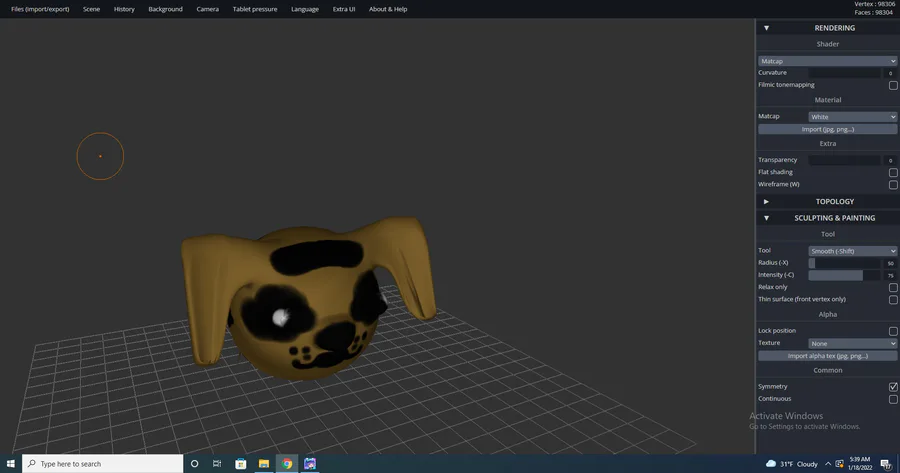
Task: Open the calendar app icon on taskbar
Action: click(310, 464)
